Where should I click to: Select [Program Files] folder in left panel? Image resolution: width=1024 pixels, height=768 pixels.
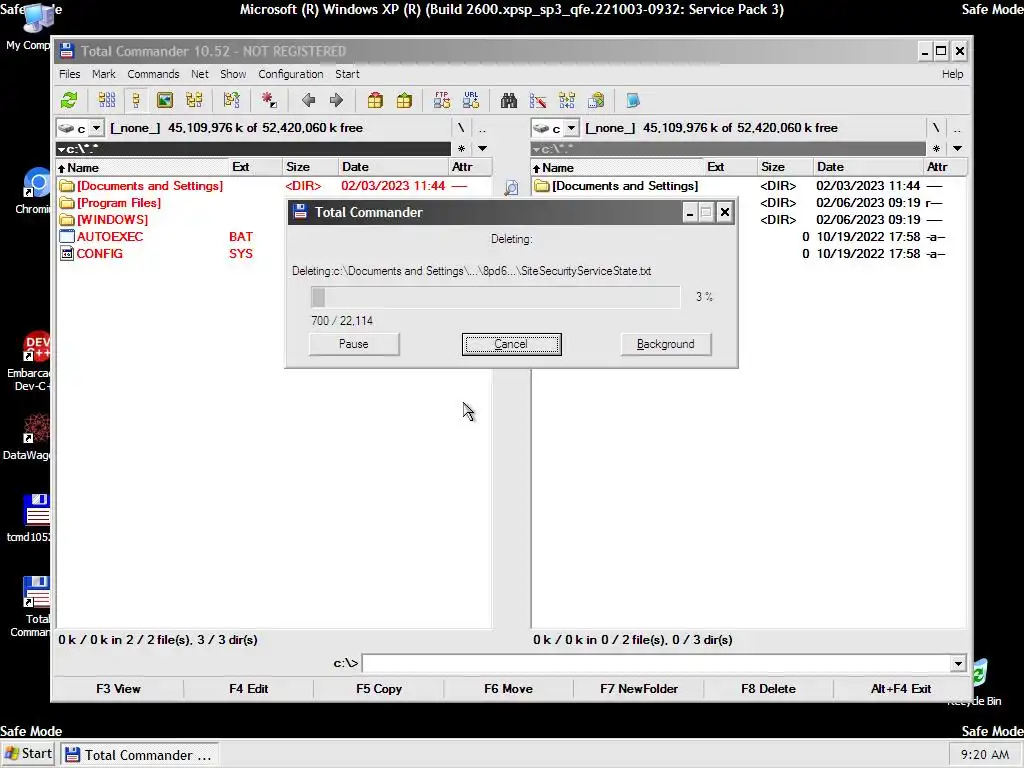tap(118, 203)
